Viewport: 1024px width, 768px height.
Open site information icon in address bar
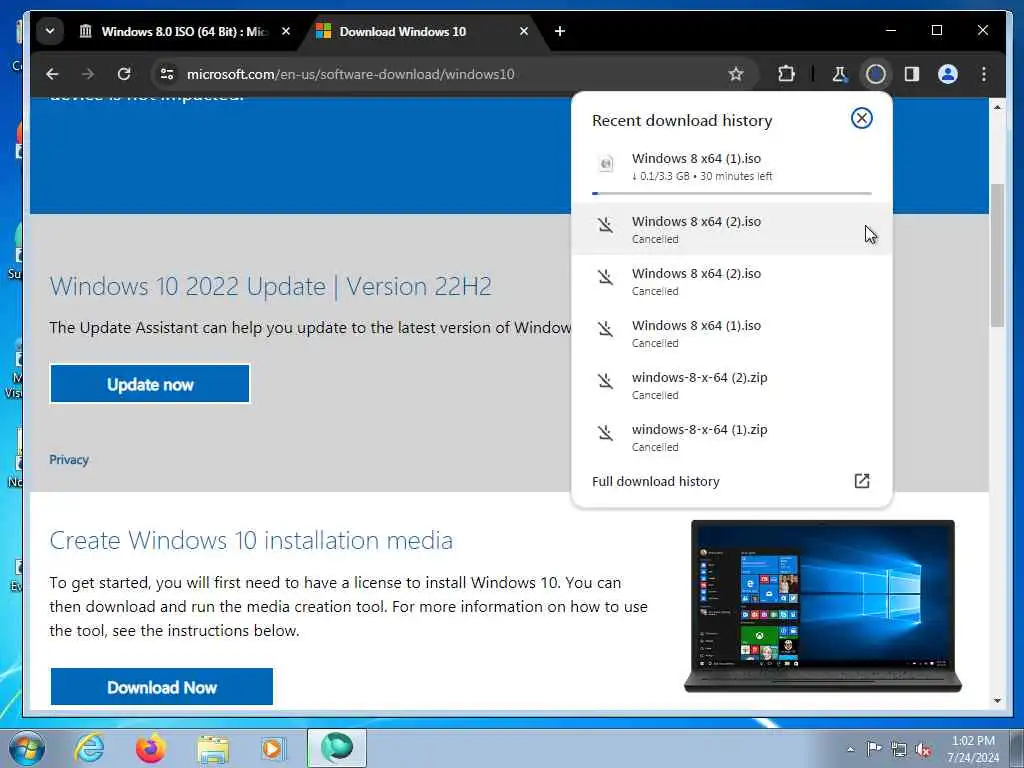pyautogui.click(x=167, y=74)
